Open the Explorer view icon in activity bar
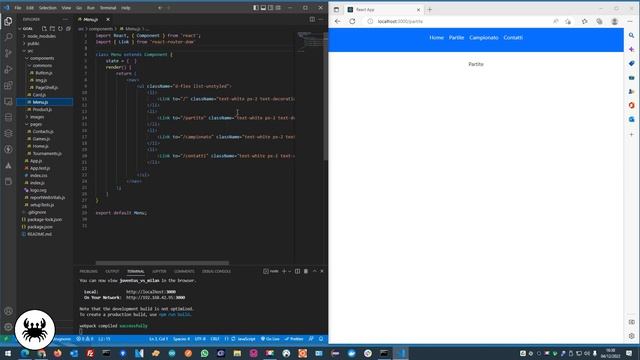 click(8, 21)
